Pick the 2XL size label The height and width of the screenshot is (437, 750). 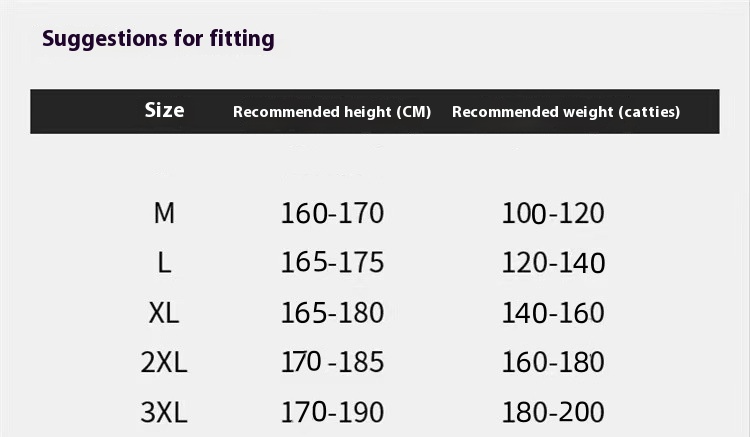(x=164, y=362)
